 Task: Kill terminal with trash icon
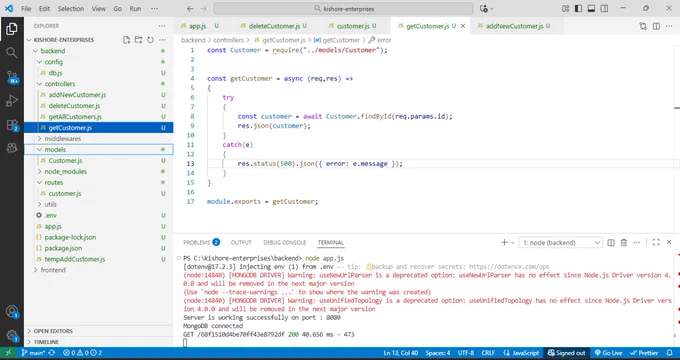coord(624,242)
